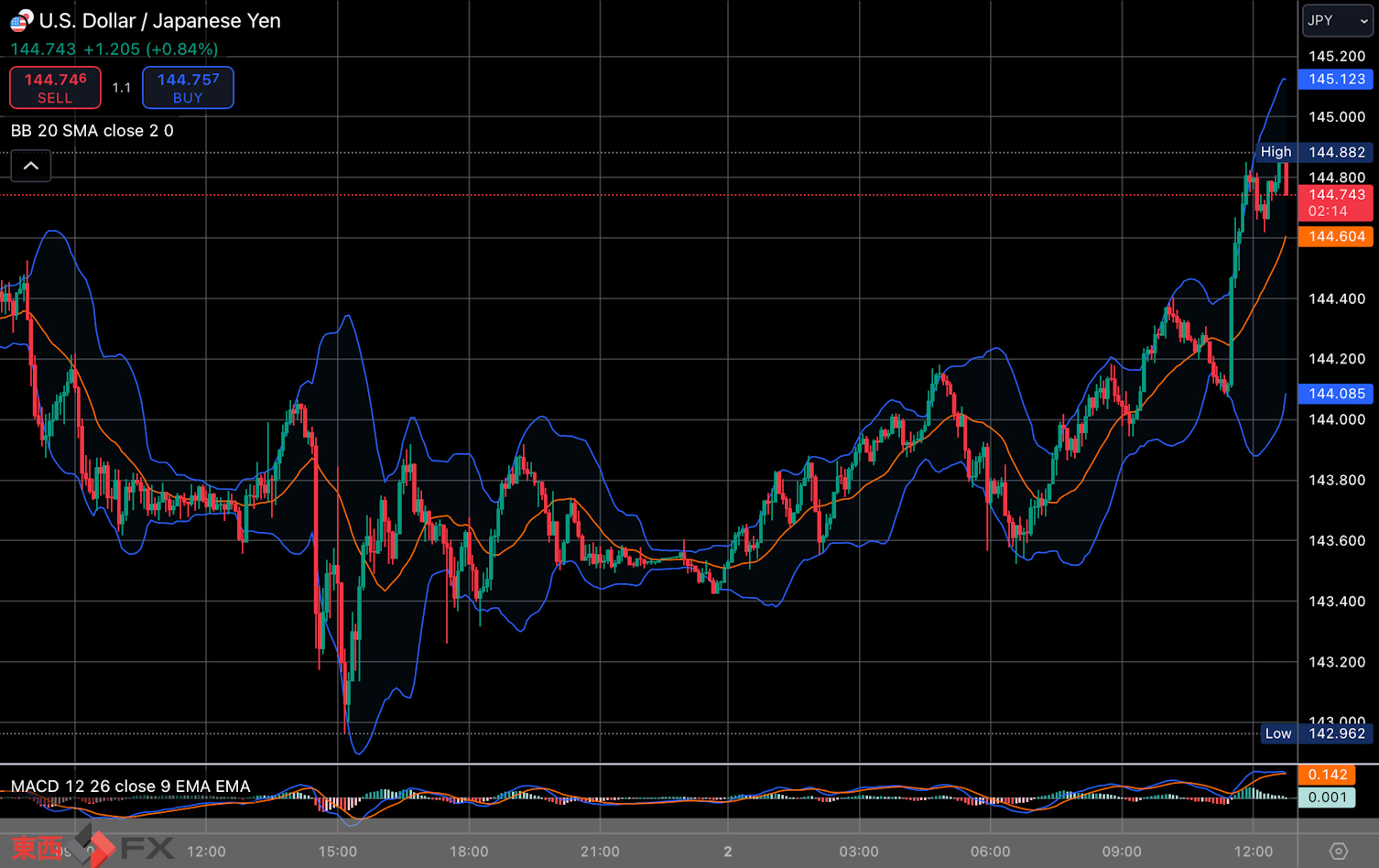Click the orange 144.604 basis price label

[x=1336, y=236]
